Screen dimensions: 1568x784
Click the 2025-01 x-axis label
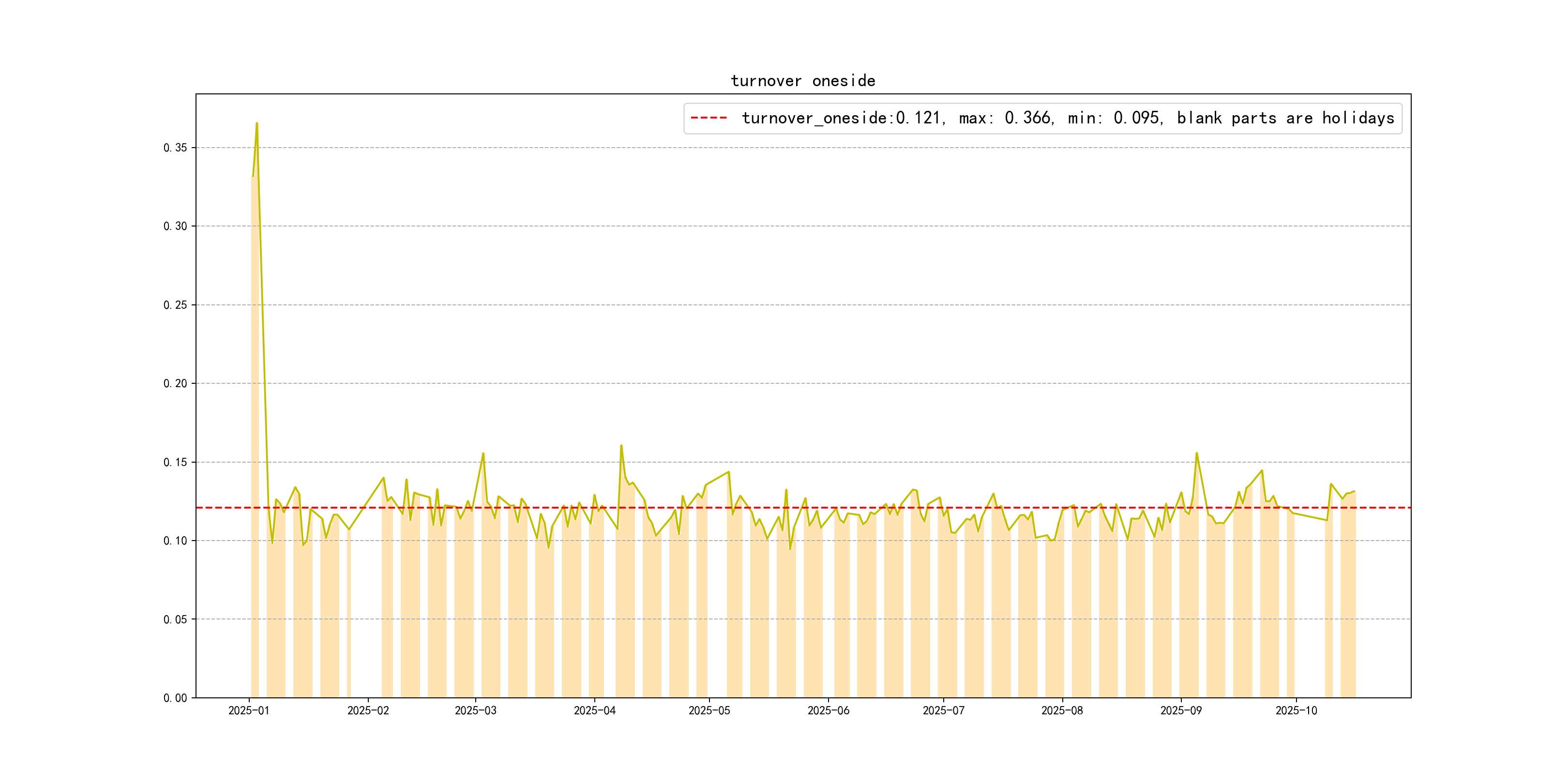(248, 710)
